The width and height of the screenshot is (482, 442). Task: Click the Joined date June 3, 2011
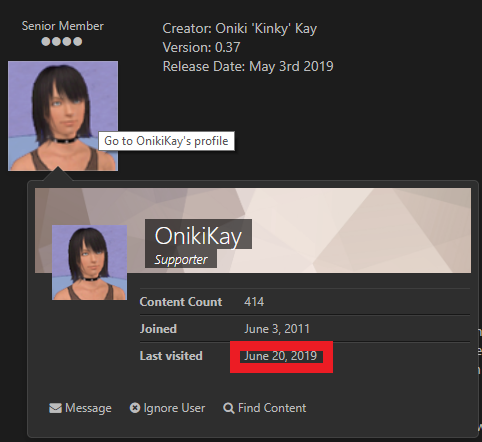point(277,329)
